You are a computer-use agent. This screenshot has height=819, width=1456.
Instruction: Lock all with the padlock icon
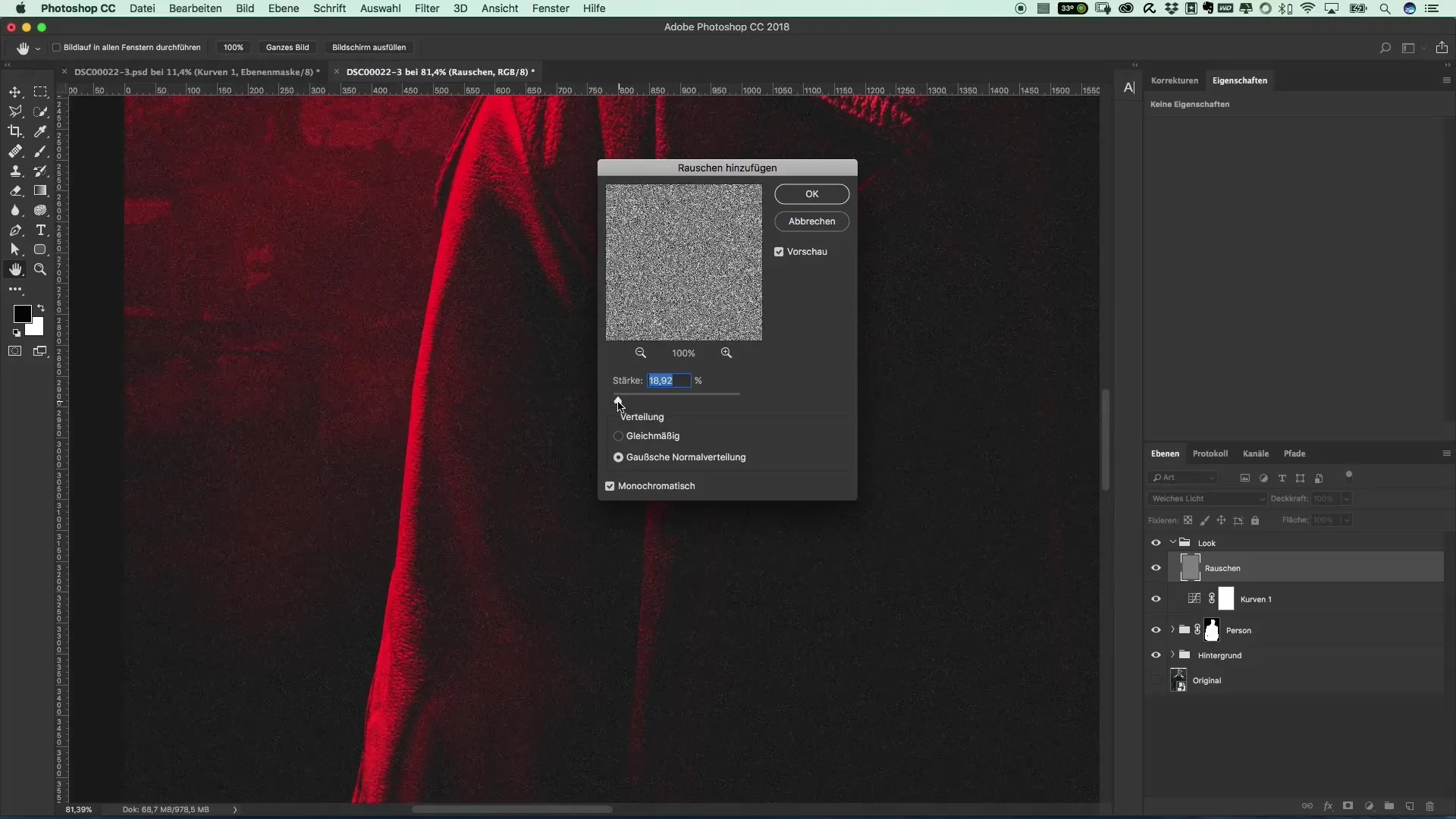[1255, 520]
